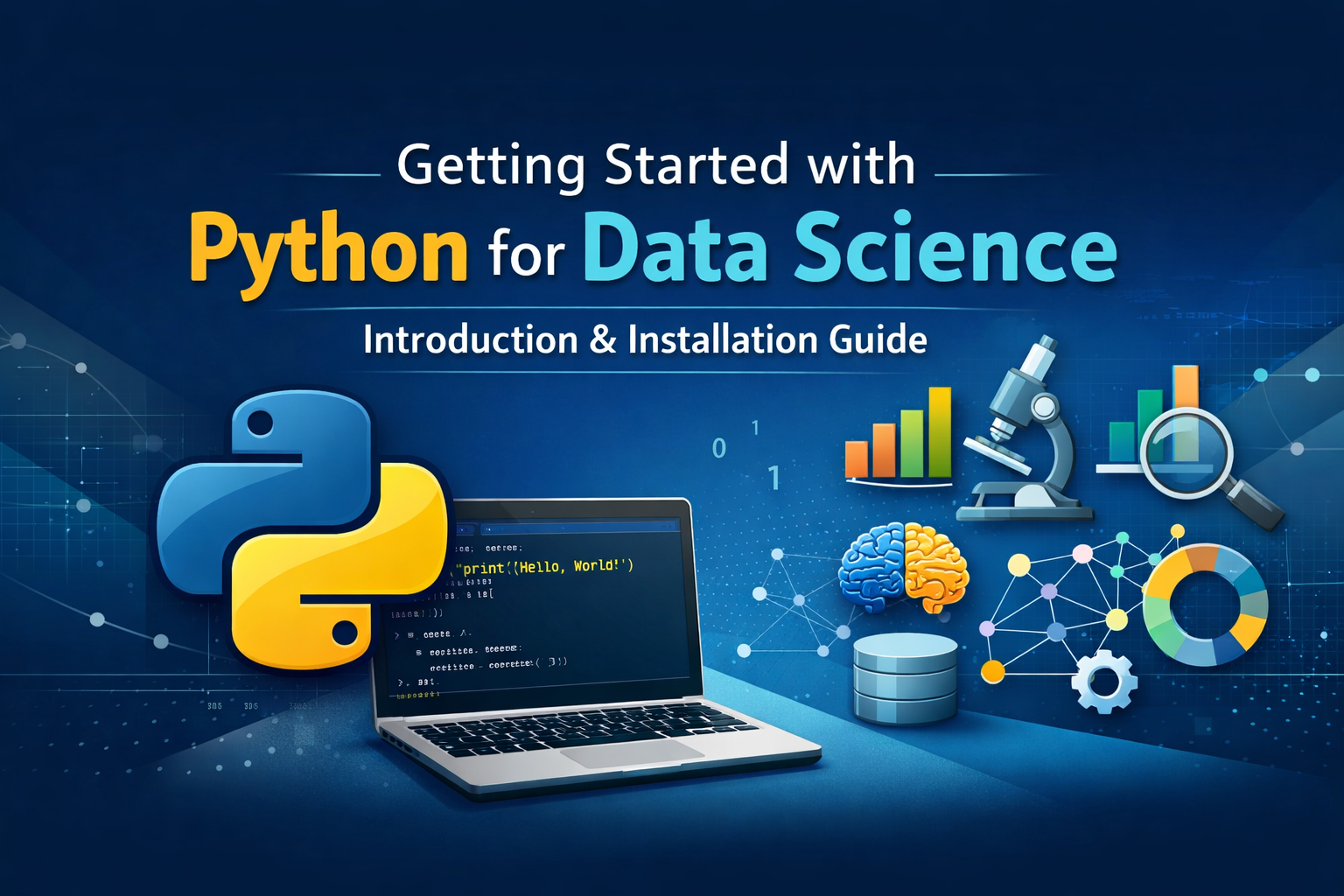Click the "Getting Started with" heading
Screen dimensions: 1344x896
point(656,164)
